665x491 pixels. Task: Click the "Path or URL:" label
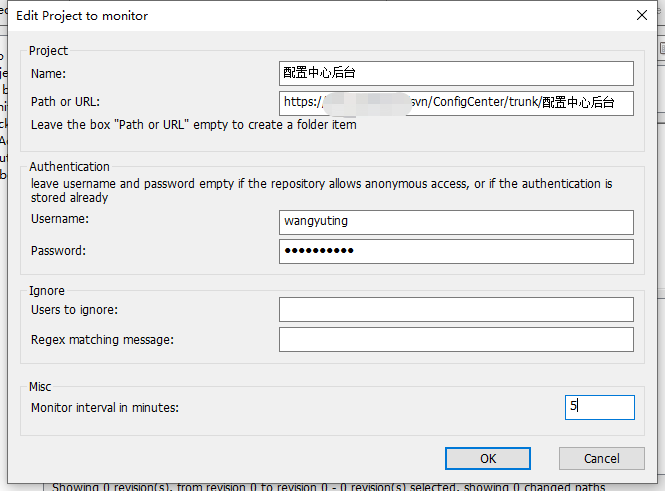65,101
